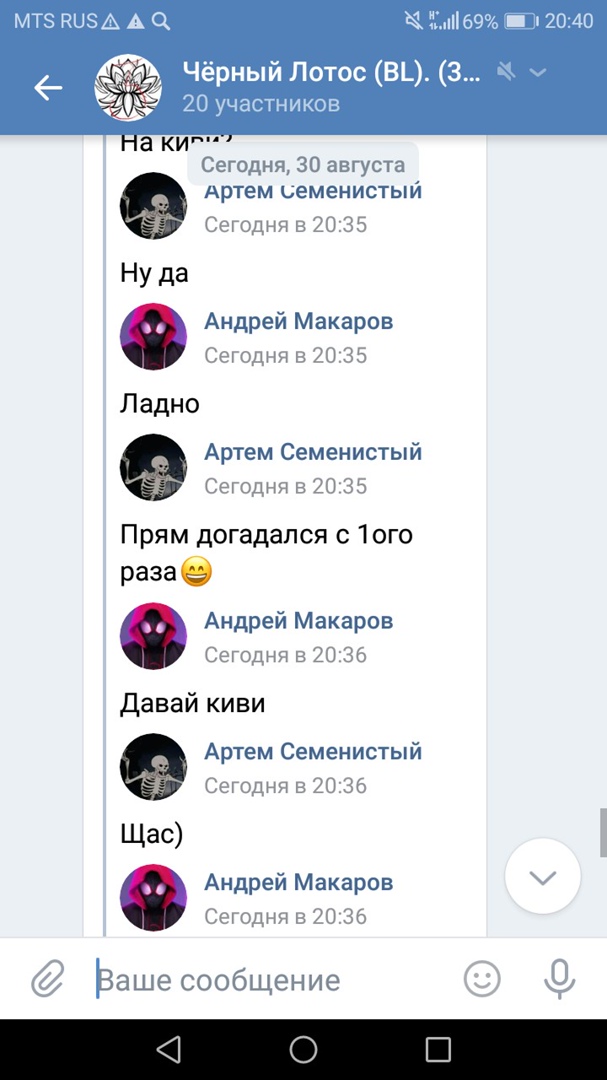Tap skeleton avatar above Прям догадался message
This screenshot has width=607, height=1080.
pyautogui.click(x=154, y=468)
